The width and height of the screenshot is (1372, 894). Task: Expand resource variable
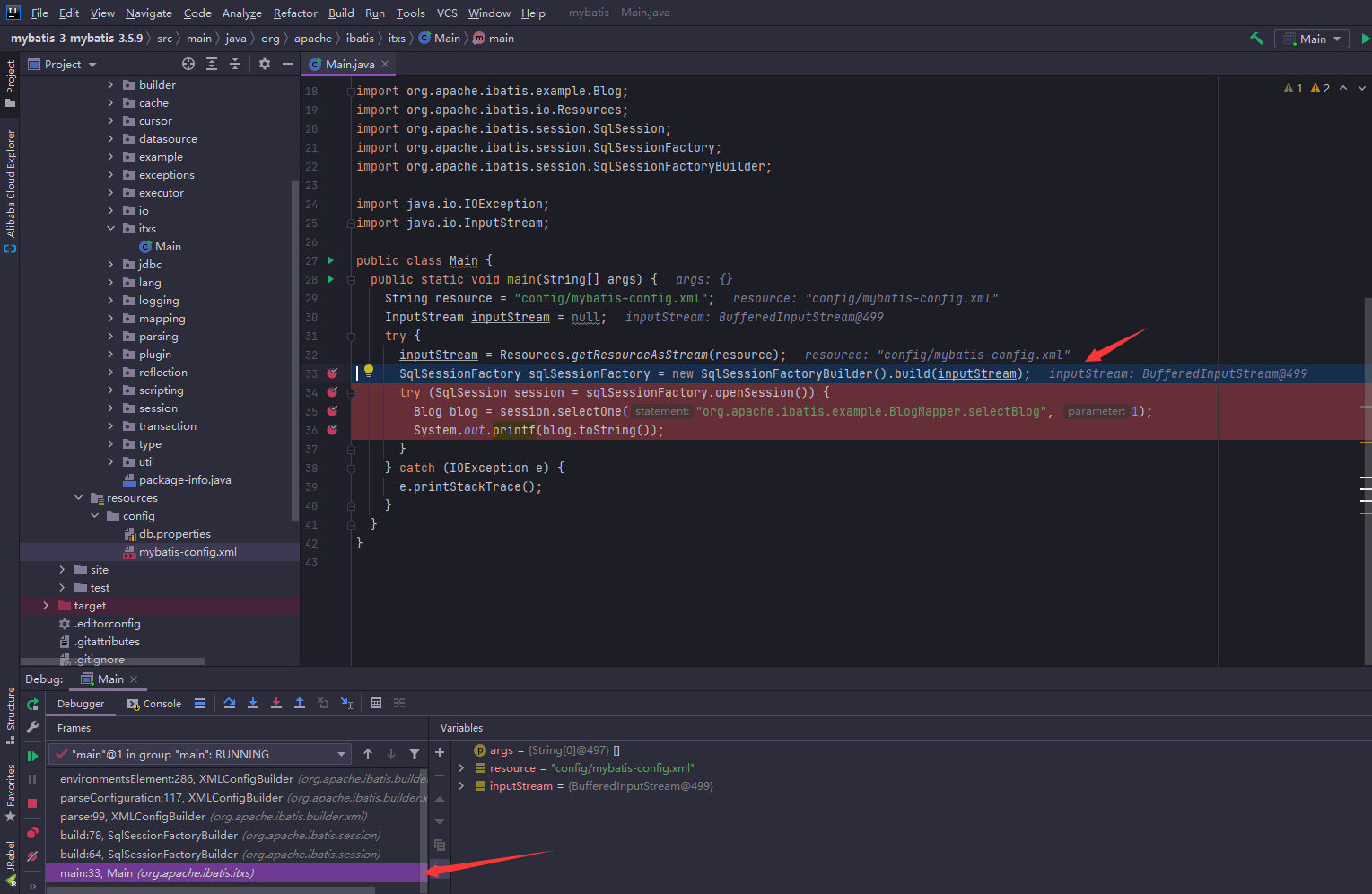point(461,767)
